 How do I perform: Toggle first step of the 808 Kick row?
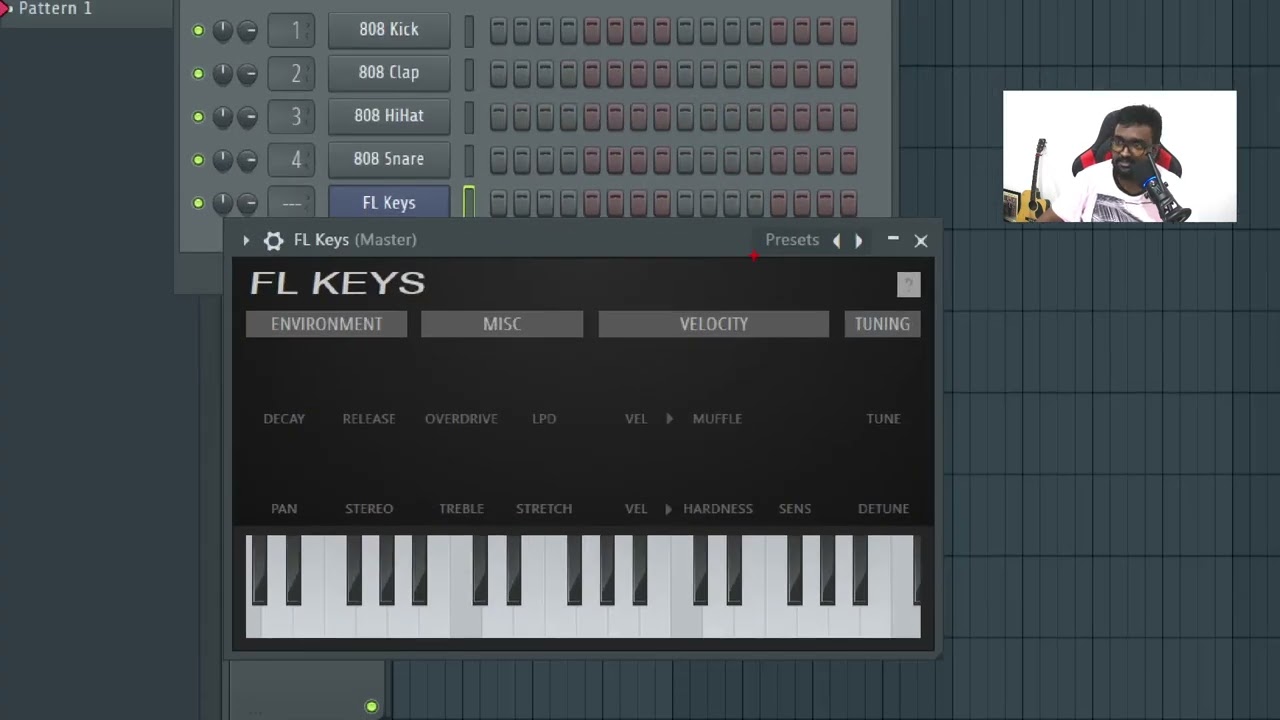[498, 30]
